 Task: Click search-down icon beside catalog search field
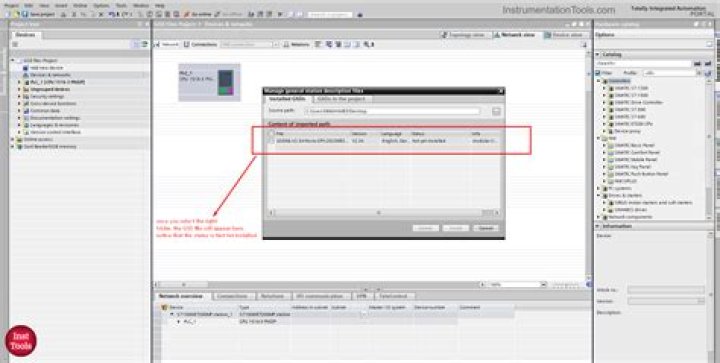pos(697,64)
